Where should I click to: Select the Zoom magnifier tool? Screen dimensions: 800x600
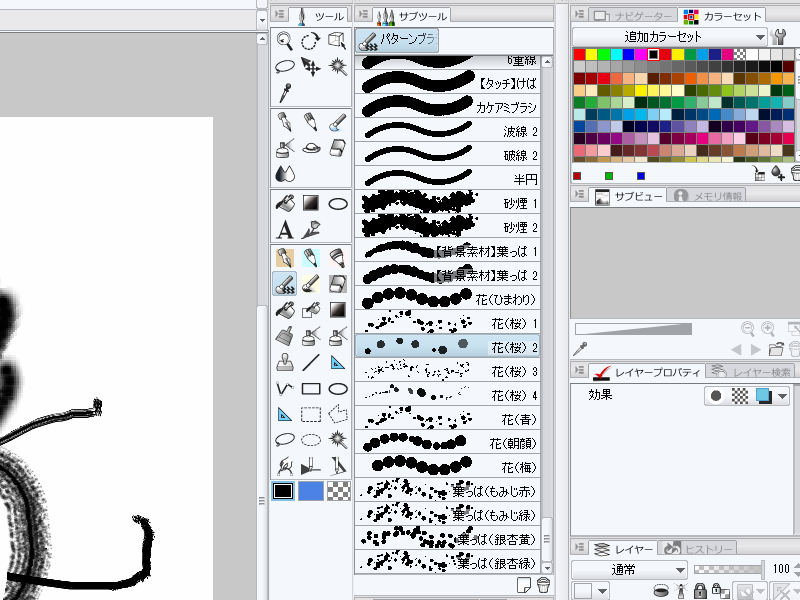click(x=284, y=40)
